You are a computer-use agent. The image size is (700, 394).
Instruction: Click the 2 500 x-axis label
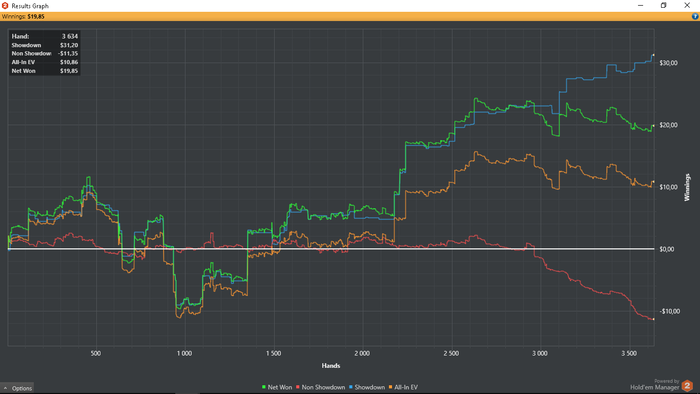click(451, 353)
